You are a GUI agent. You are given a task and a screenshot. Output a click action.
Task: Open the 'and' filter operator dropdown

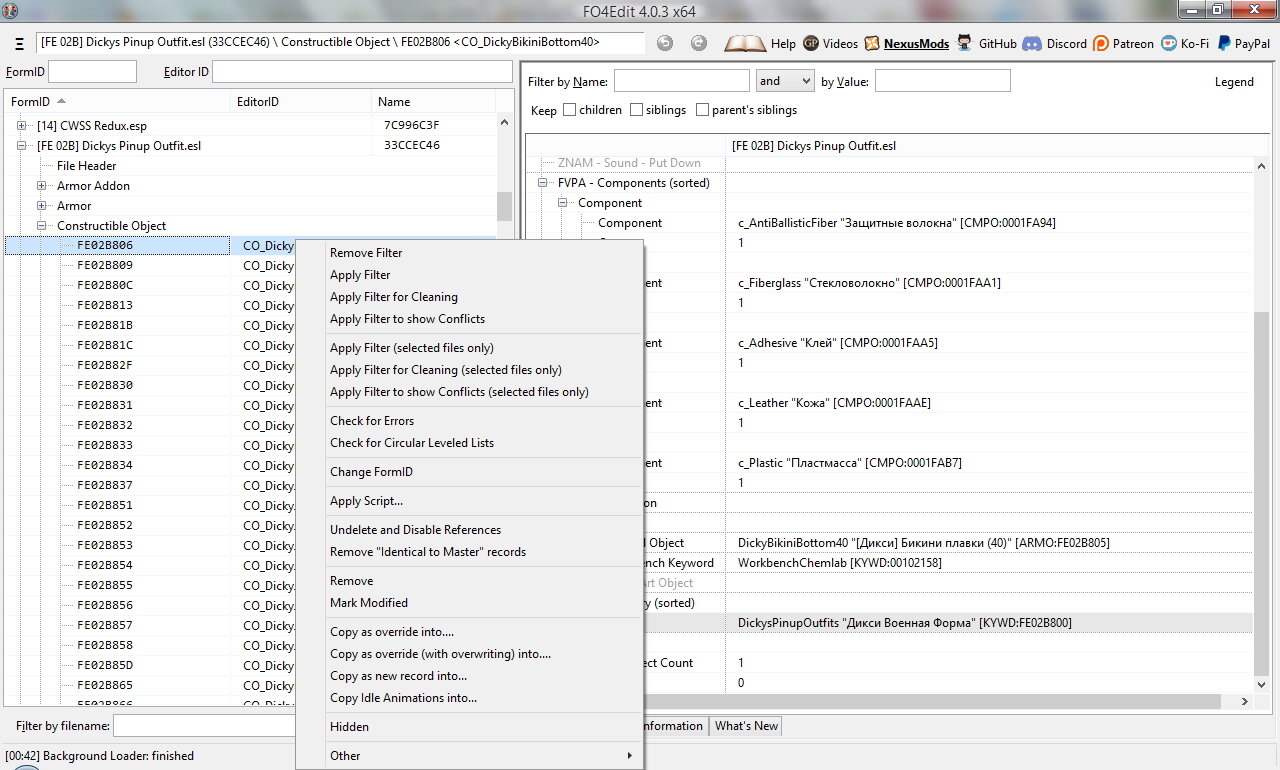[785, 81]
